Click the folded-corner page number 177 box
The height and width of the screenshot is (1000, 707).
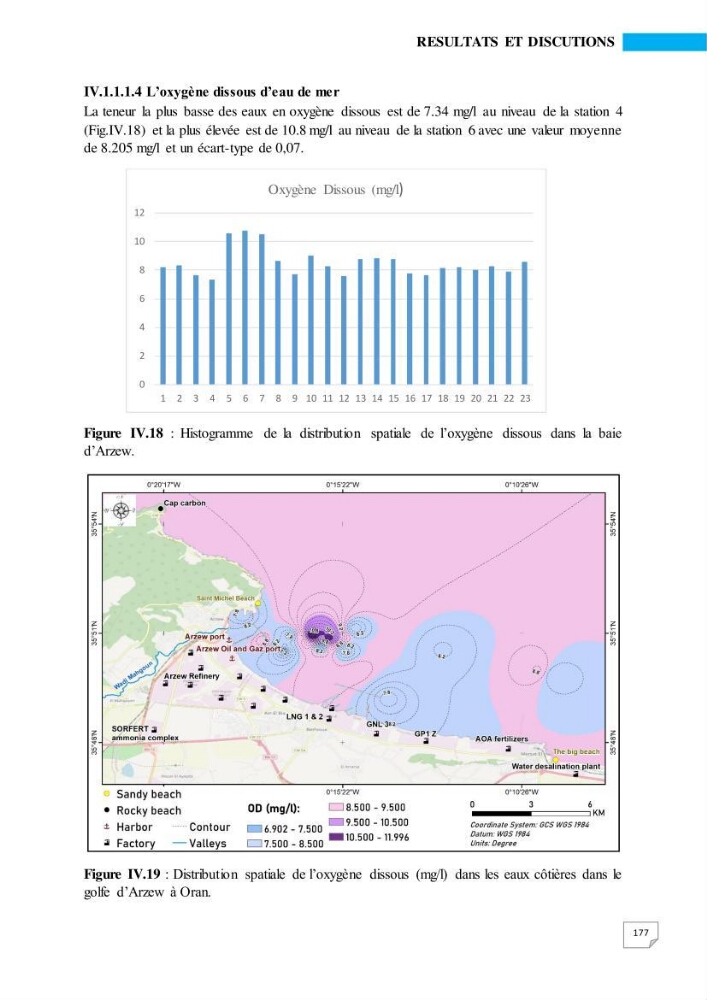(x=641, y=934)
